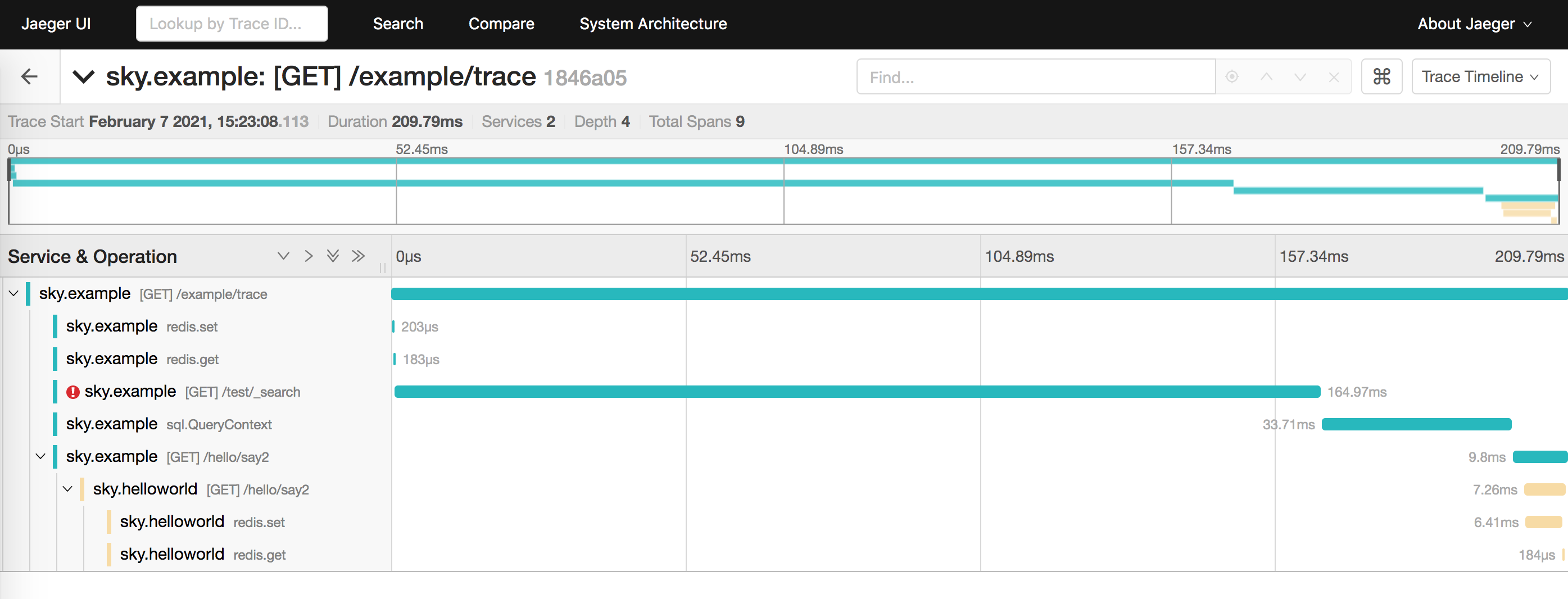Click the 6.41ms redis.set span bar
Viewport: 1568px width, 599px height.
pos(1544,521)
